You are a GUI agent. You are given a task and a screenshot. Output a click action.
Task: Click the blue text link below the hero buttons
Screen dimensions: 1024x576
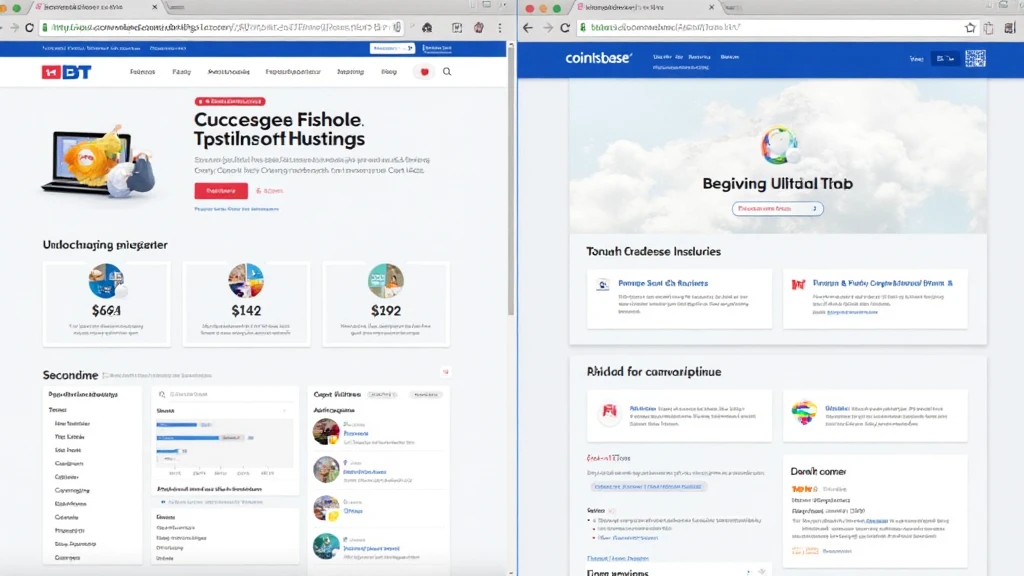click(x=236, y=209)
